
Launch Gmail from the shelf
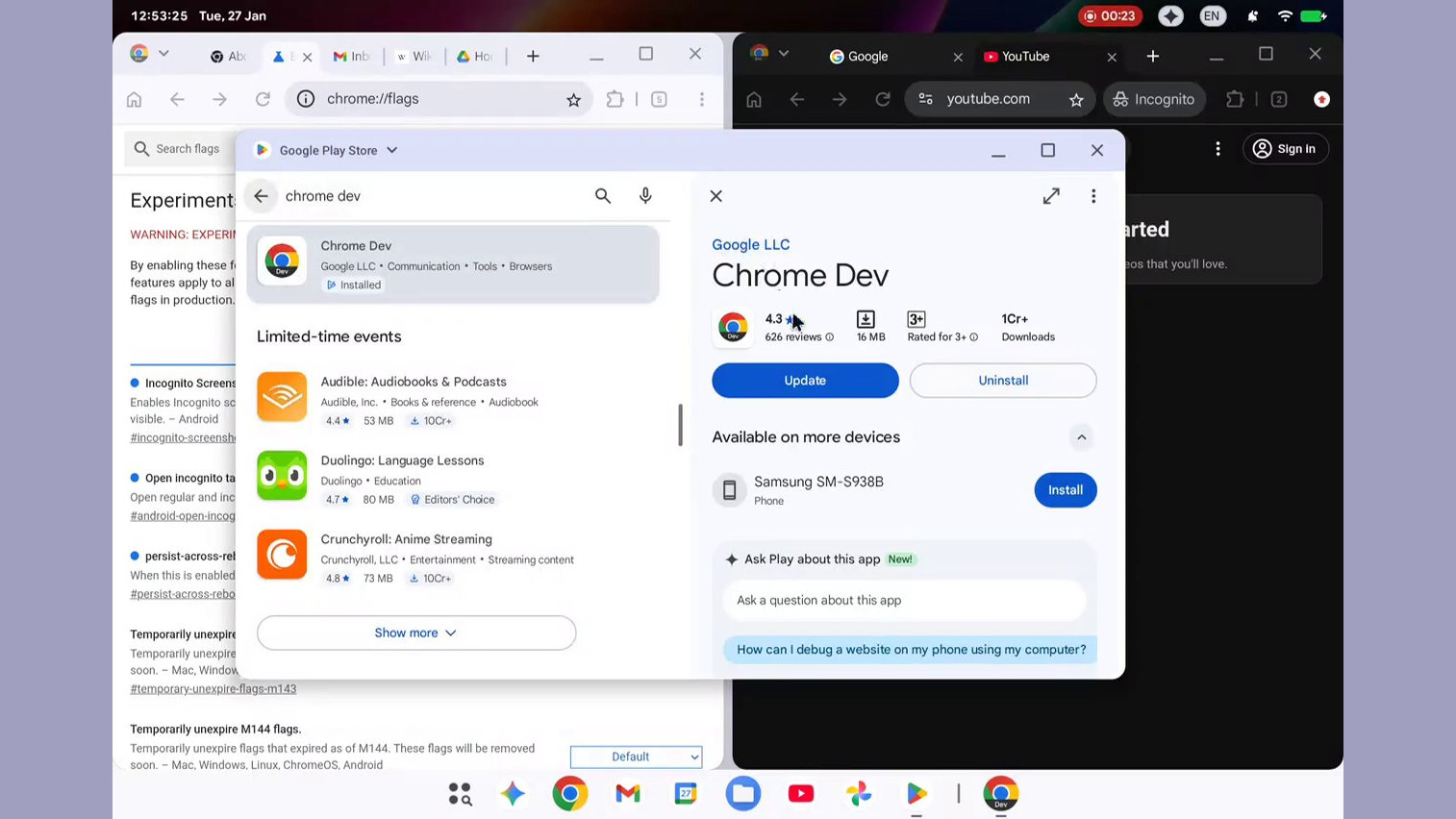pyautogui.click(x=627, y=793)
